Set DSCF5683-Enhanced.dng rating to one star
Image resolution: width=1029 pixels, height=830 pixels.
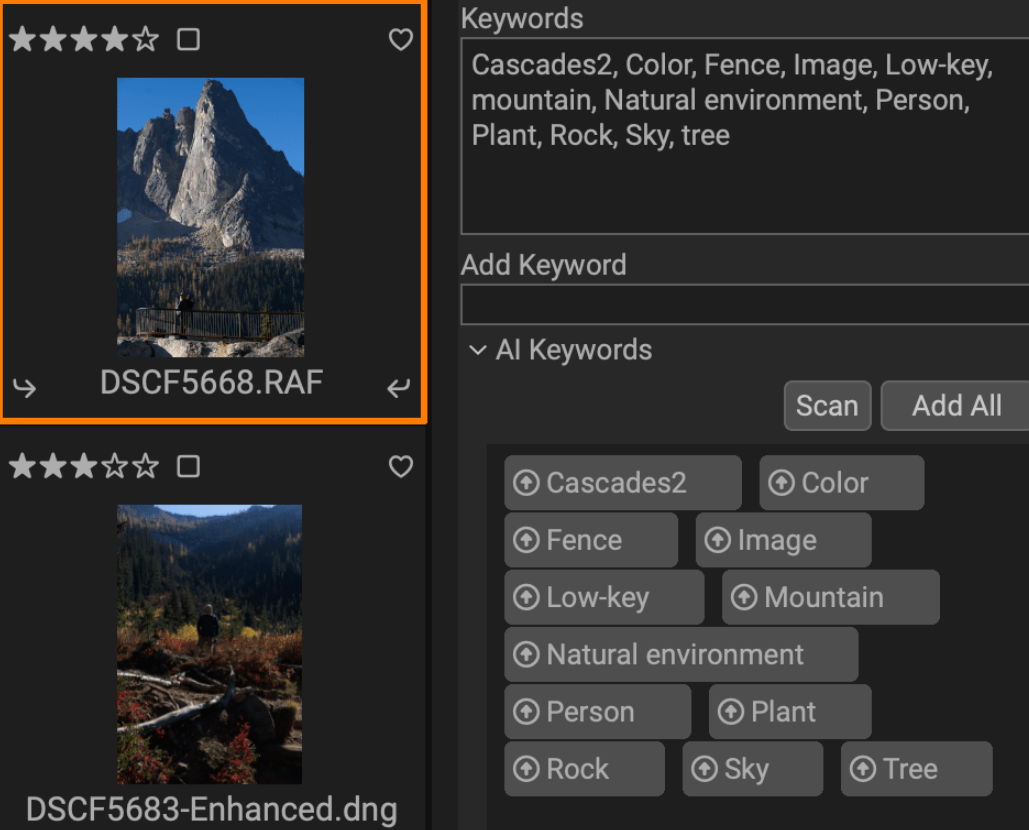tap(22, 467)
